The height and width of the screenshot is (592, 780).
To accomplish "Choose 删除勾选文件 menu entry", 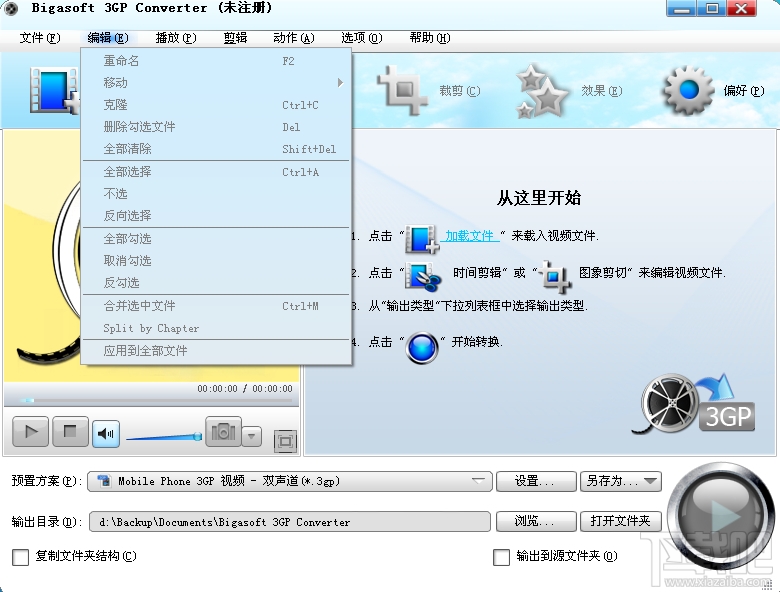I will tap(216, 126).
